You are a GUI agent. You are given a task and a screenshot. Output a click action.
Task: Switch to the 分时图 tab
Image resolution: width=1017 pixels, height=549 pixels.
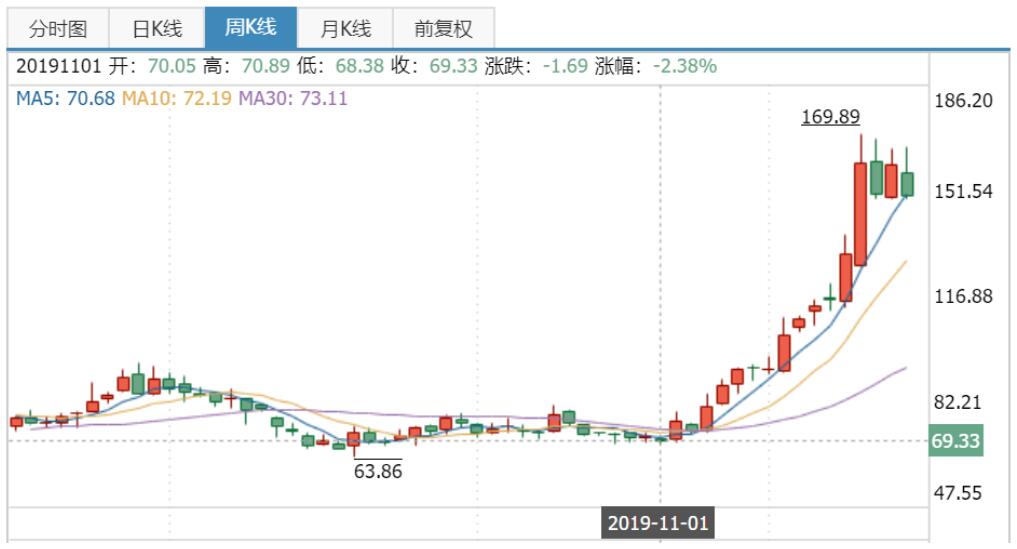(58, 29)
